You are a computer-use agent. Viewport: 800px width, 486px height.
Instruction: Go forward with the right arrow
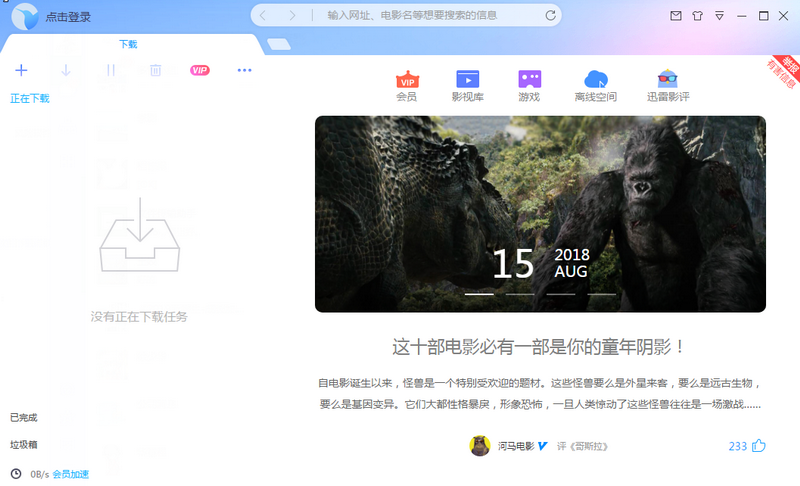(292, 15)
